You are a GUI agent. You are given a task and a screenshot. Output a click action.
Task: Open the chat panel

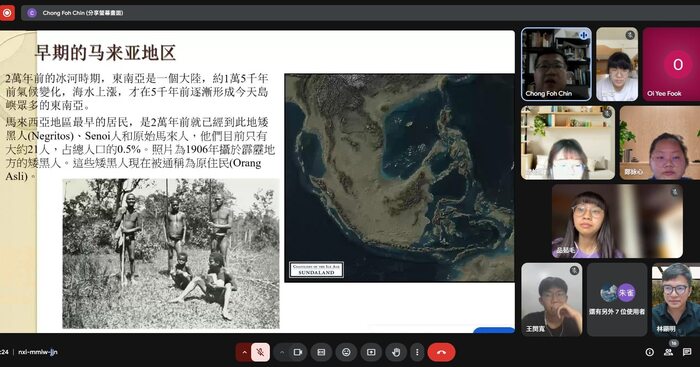pyautogui.click(x=687, y=352)
